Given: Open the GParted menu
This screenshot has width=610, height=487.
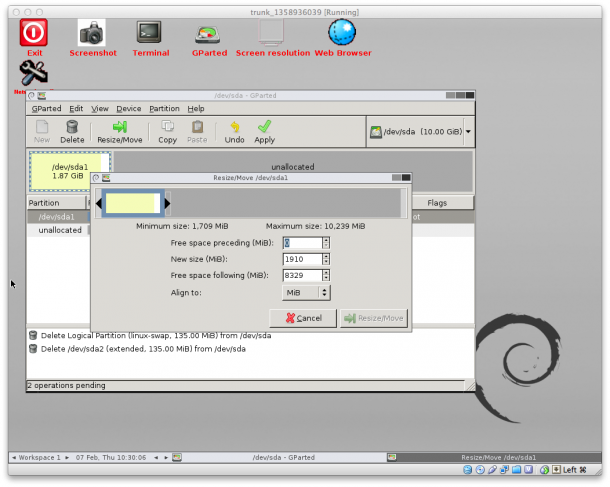Looking at the screenshot, I should click(x=46, y=109).
